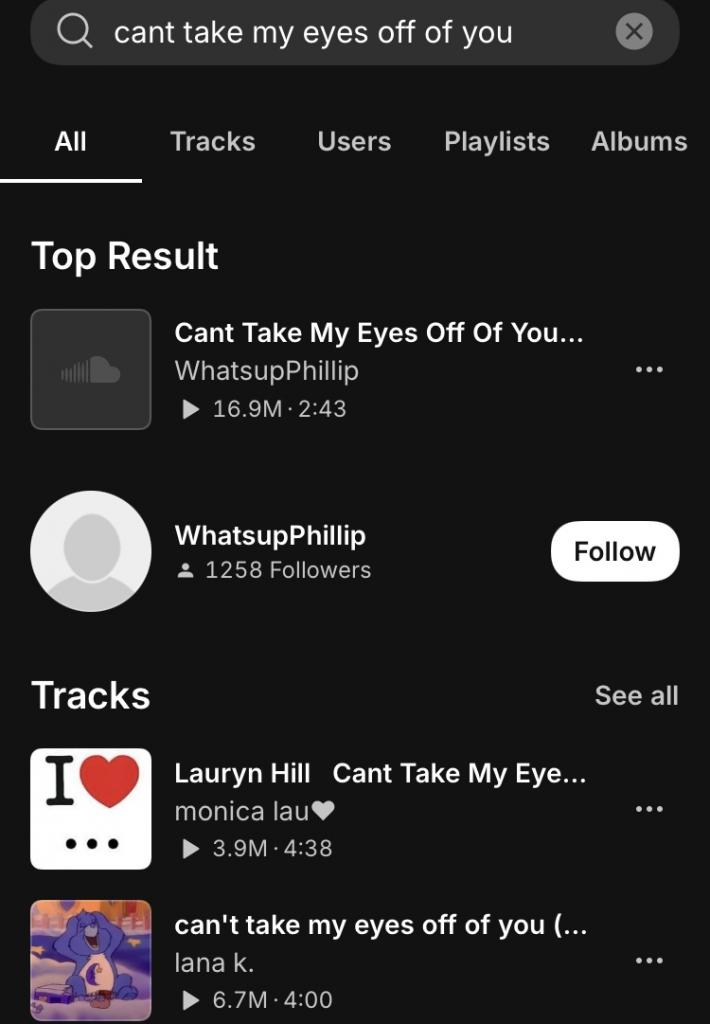Click the play icon next to 3.9M
The image size is (710, 1024).
click(x=190, y=848)
